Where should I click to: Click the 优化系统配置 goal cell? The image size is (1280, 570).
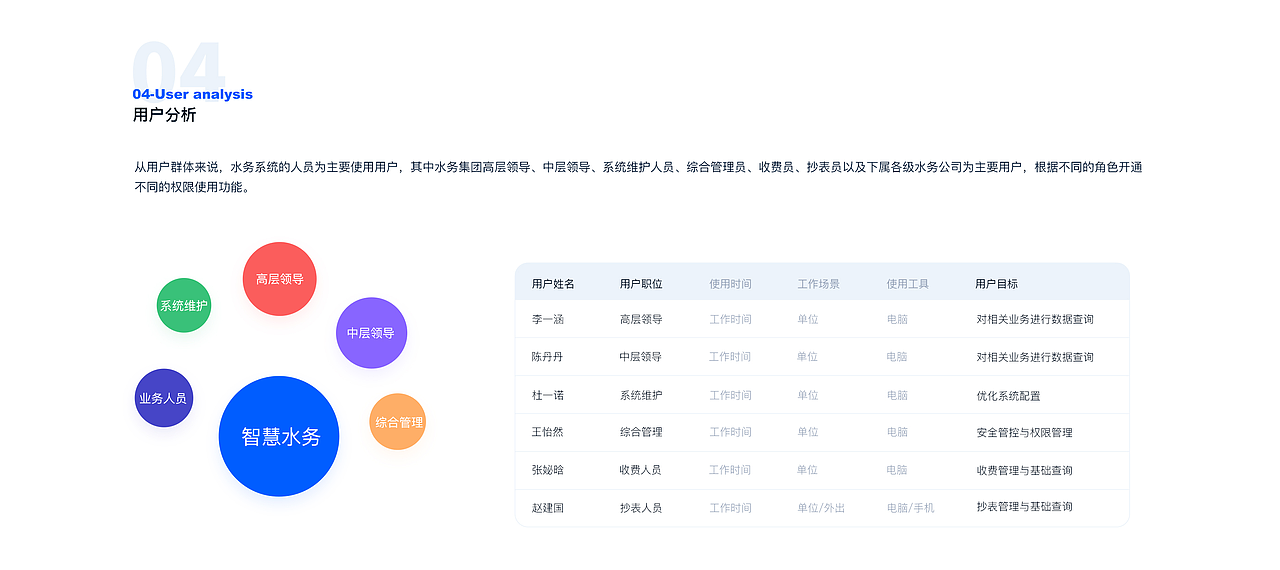coord(1008,395)
